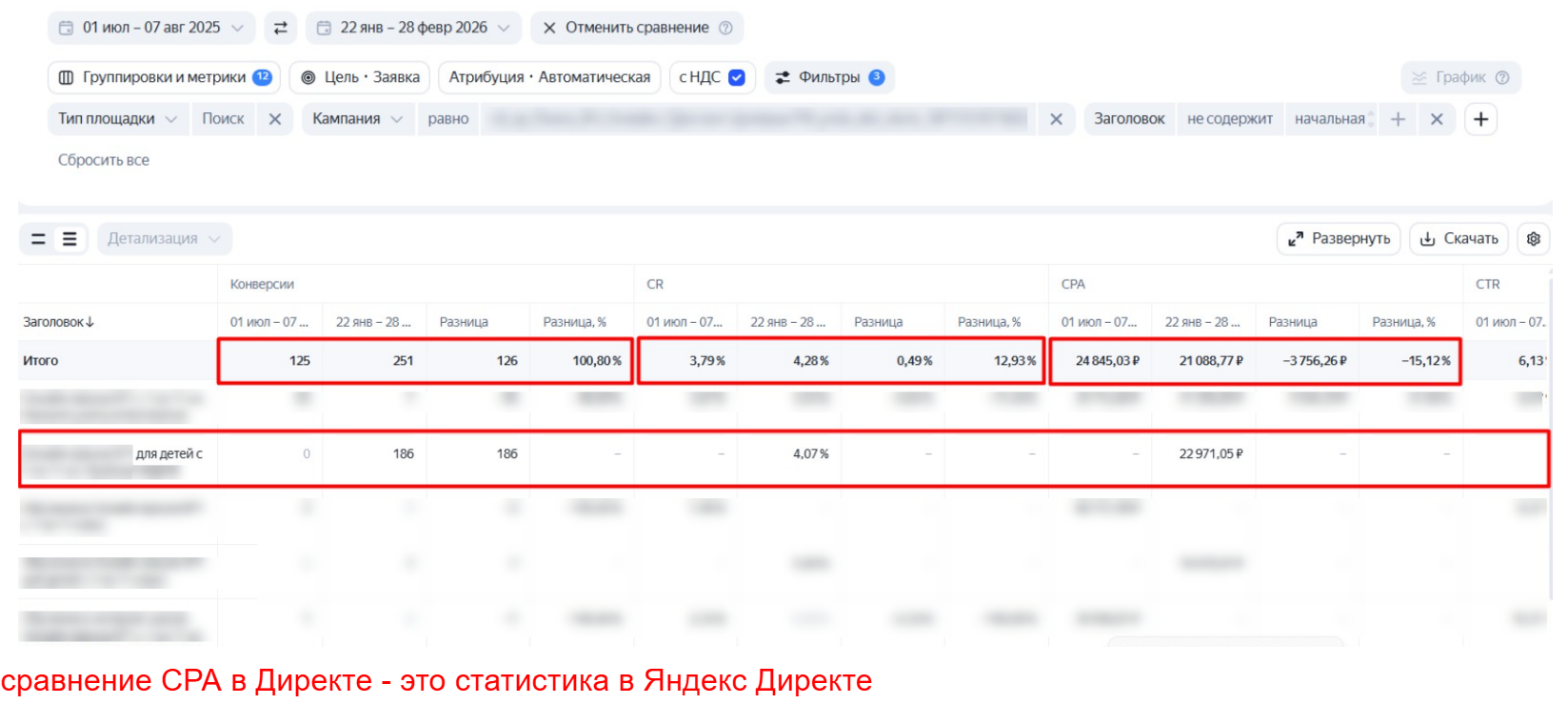The height and width of the screenshot is (724, 1568).
Task: Change the равно condition operator
Action: tap(448, 119)
